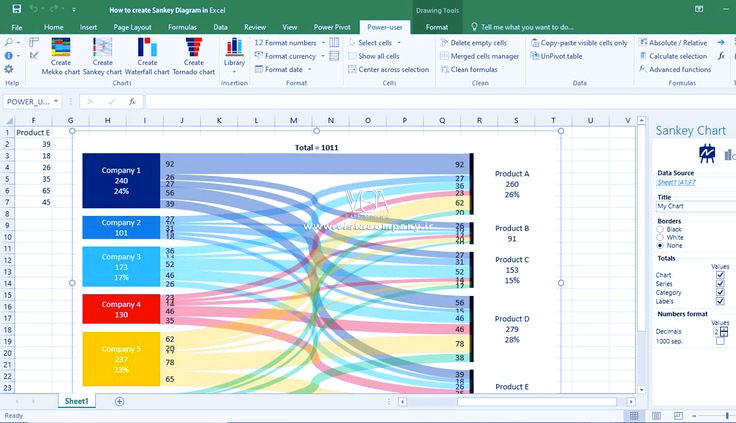Click Create Sankey chart icon
The width and height of the screenshot is (736, 423).
(103, 50)
